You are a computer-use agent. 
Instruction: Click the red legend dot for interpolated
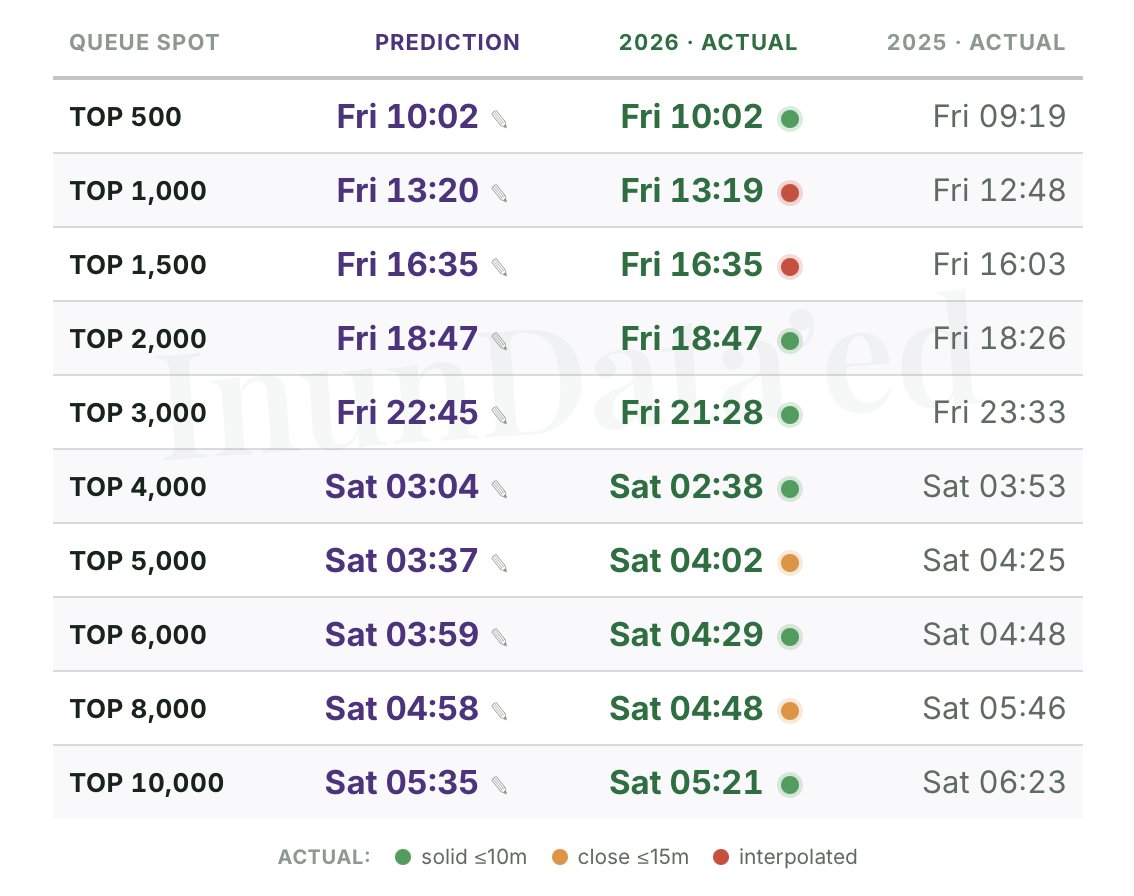click(720, 857)
